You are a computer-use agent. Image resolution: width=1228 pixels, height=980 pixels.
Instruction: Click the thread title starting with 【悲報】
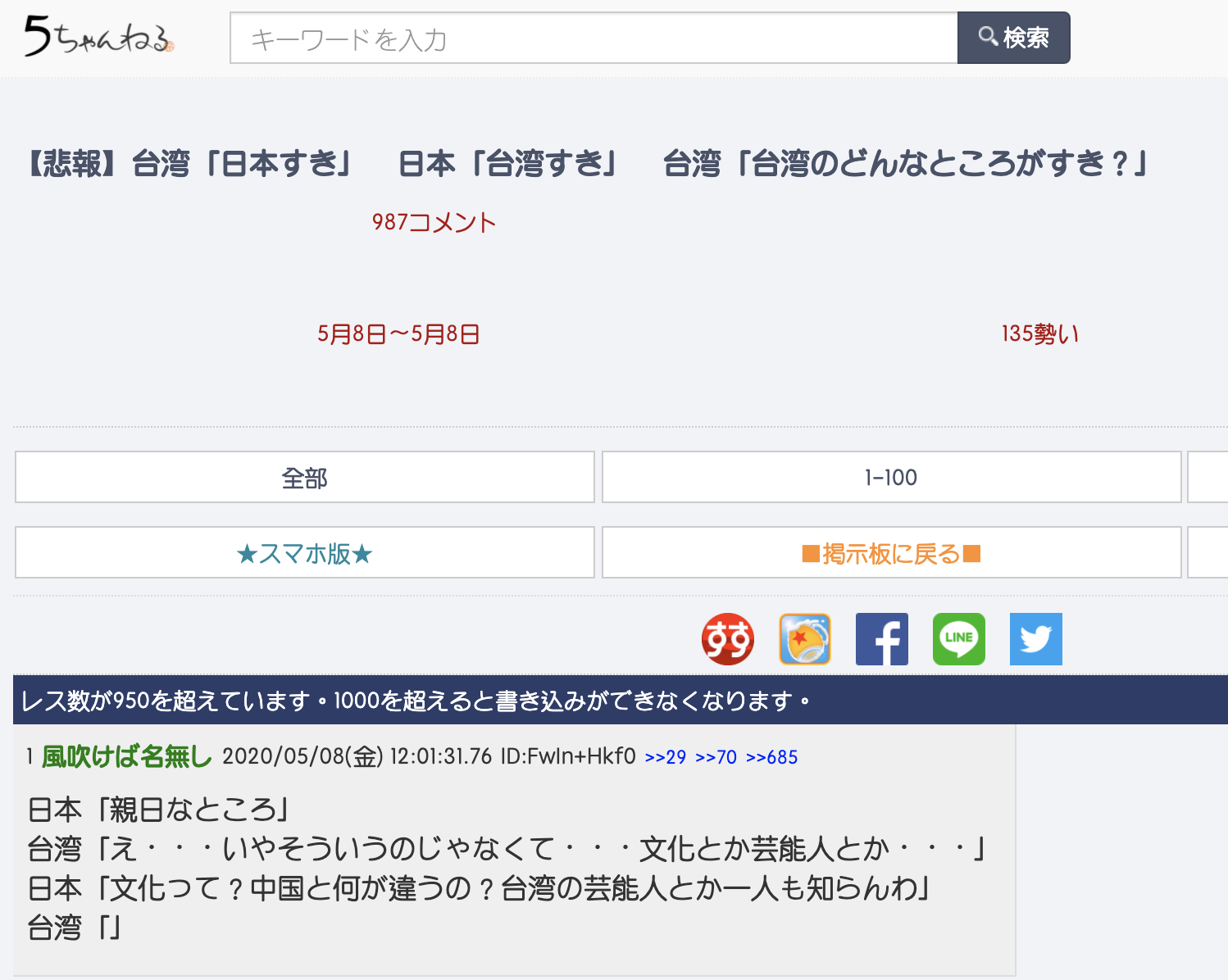[x=588, y=163]
